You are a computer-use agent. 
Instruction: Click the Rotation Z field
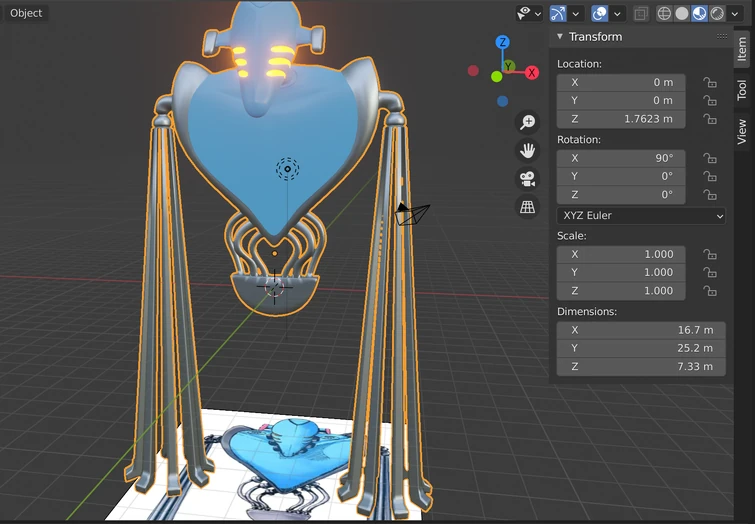click(621, 195)
